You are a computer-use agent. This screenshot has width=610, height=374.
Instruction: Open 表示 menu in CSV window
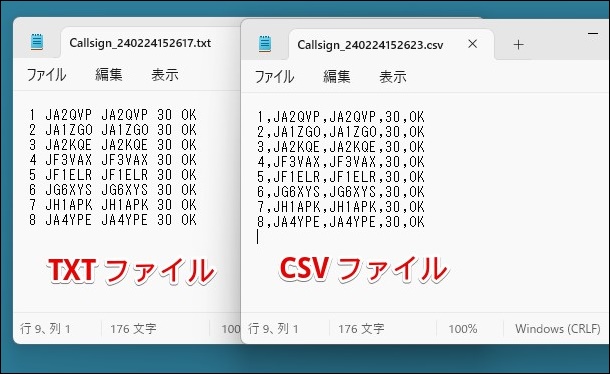(x=393, y=77)
